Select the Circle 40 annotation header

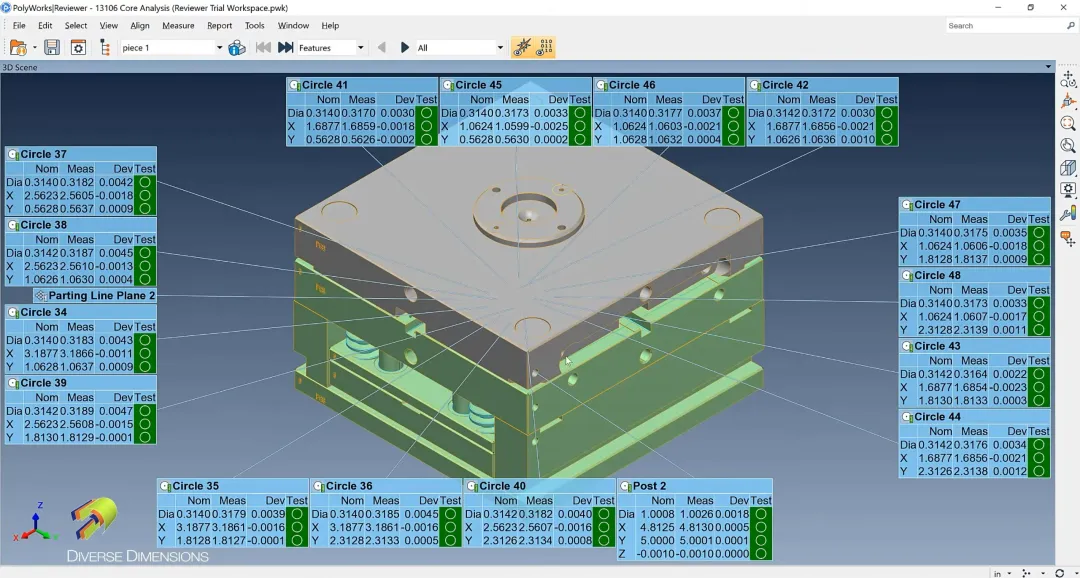pyautogui.click(x=539, y=486)
